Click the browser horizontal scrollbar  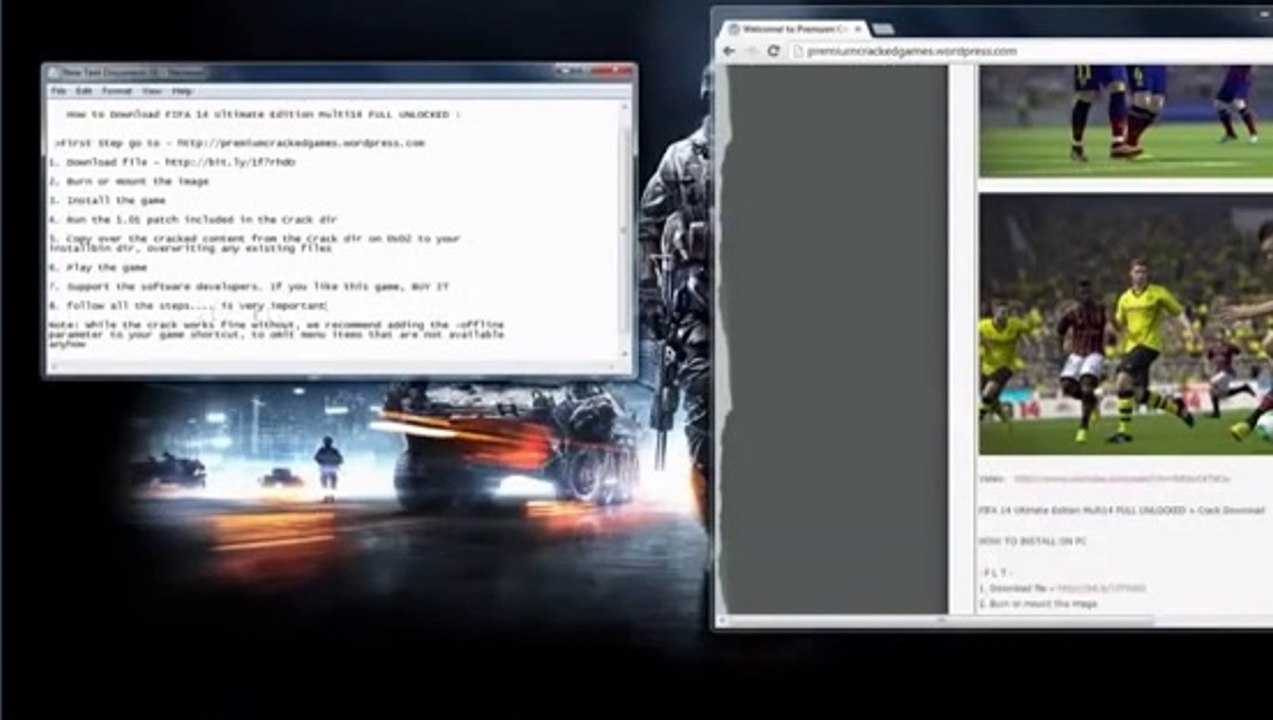(940, 621)
